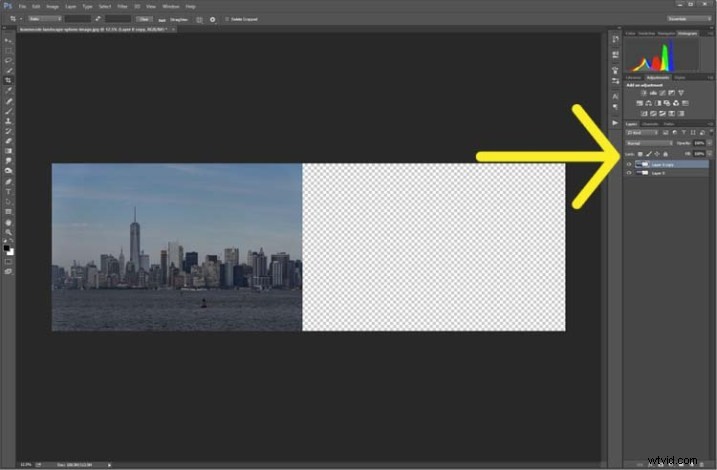Select the Hand tool
The height and width of the screenshot is (470, 717).
coord(8,223)
